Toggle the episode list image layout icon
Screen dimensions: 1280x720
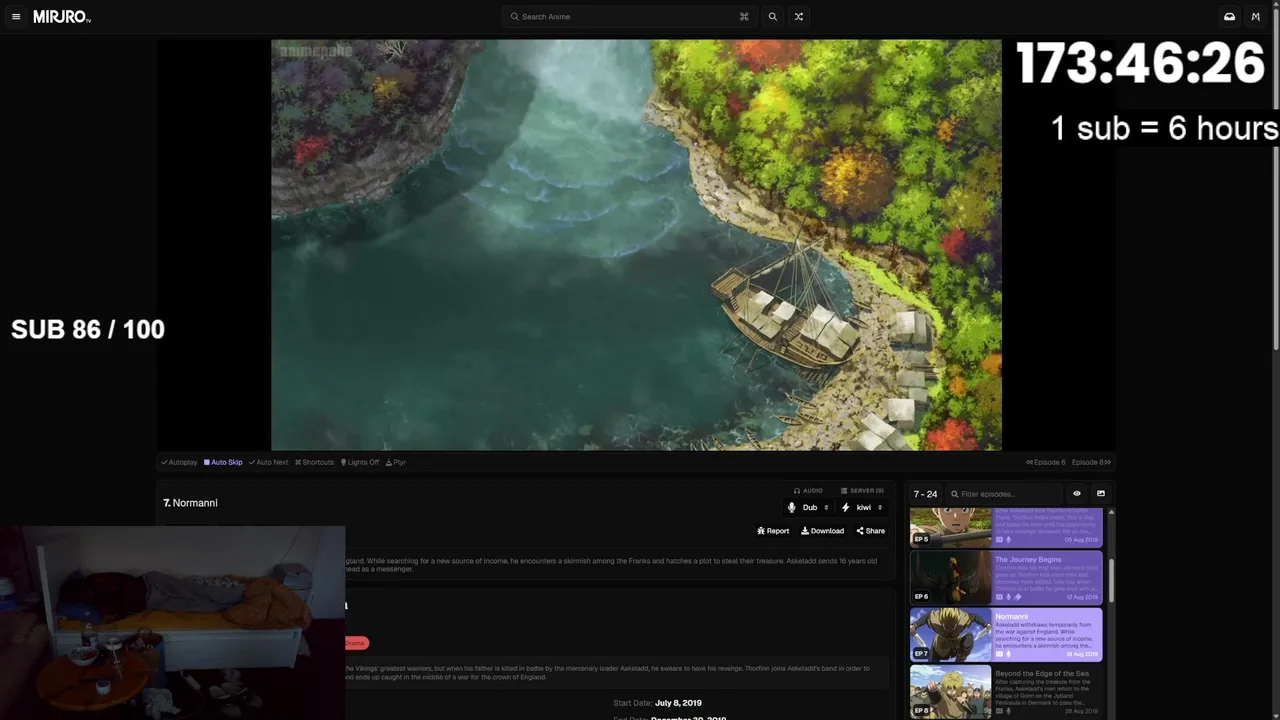coord(1101,494)
